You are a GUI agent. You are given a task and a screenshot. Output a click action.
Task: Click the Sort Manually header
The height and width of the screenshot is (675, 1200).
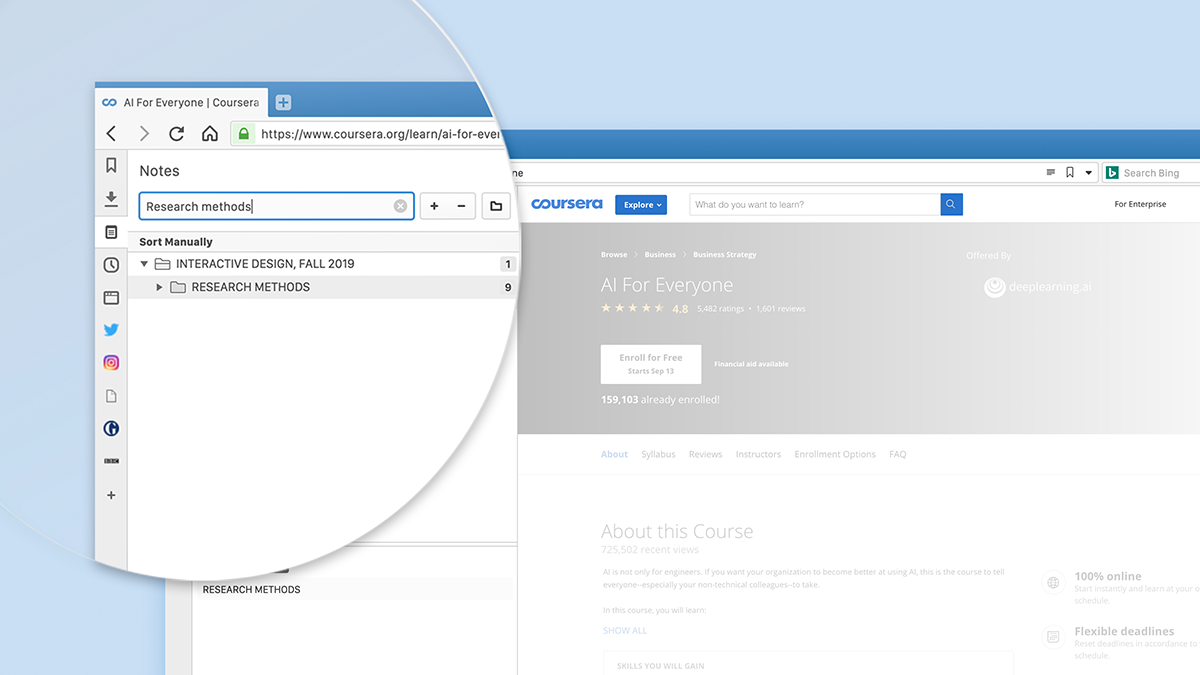(176, 242)
